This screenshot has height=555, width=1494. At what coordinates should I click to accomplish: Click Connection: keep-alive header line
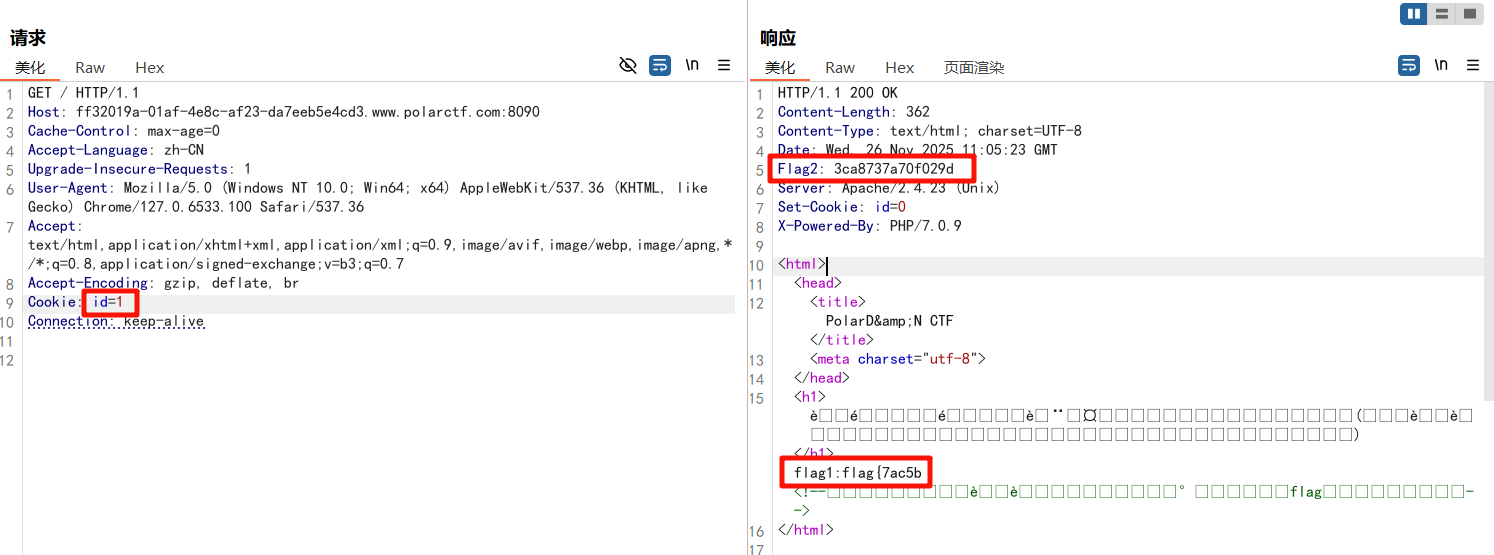(x=115, y=321)
